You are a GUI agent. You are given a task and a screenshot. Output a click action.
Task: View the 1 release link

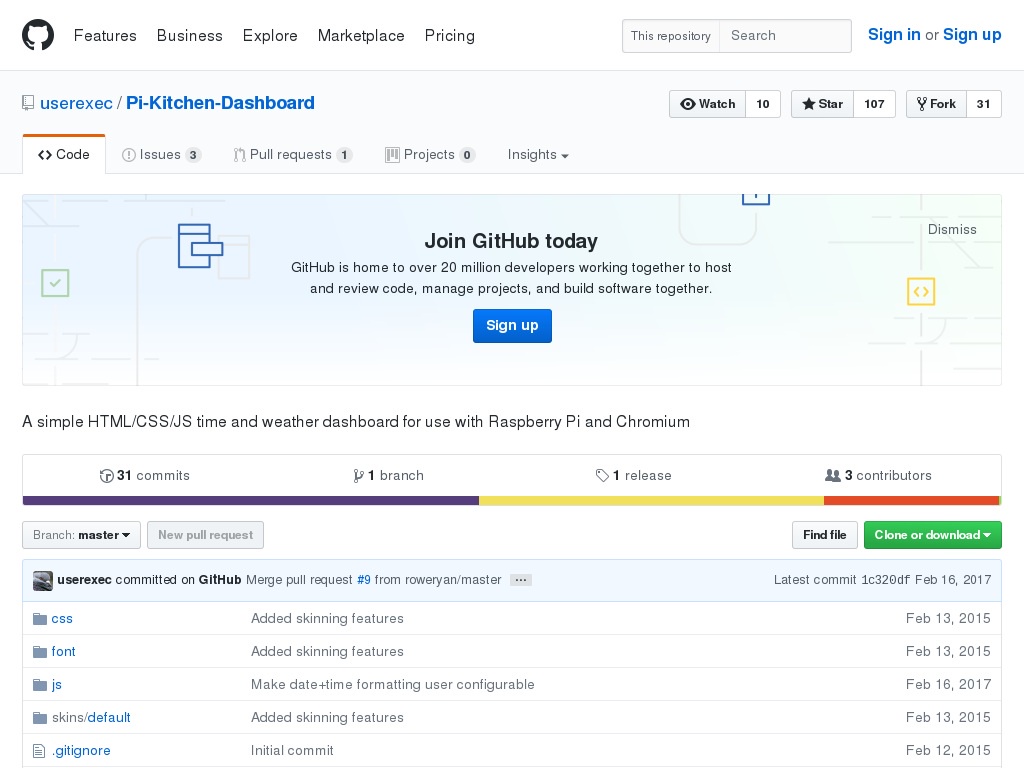[633, 475]
